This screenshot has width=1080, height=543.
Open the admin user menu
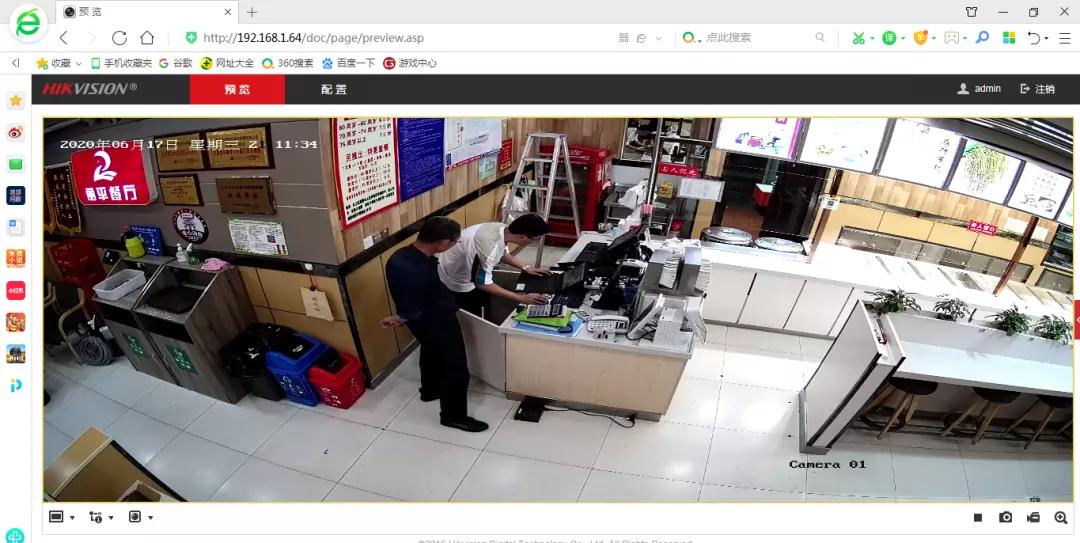click(x=979, y=89)
